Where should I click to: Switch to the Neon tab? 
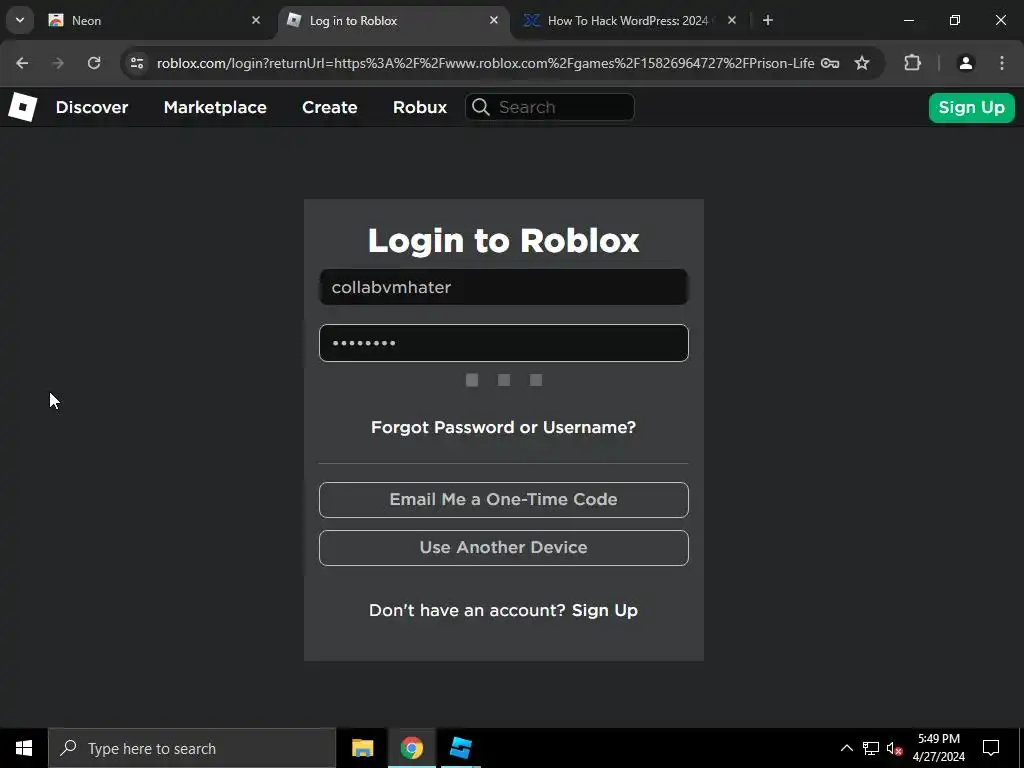(154, 20)
